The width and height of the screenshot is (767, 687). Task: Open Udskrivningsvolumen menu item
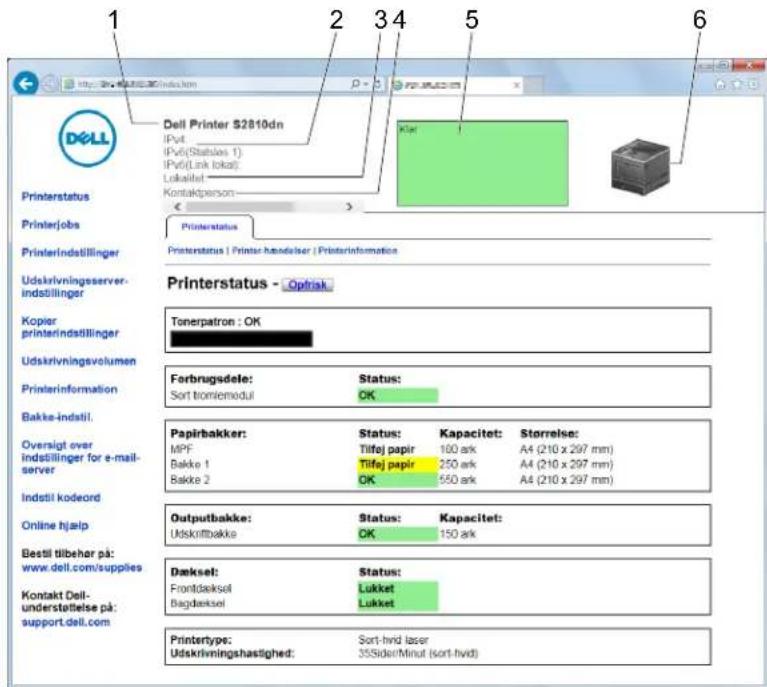pos(79,361)
